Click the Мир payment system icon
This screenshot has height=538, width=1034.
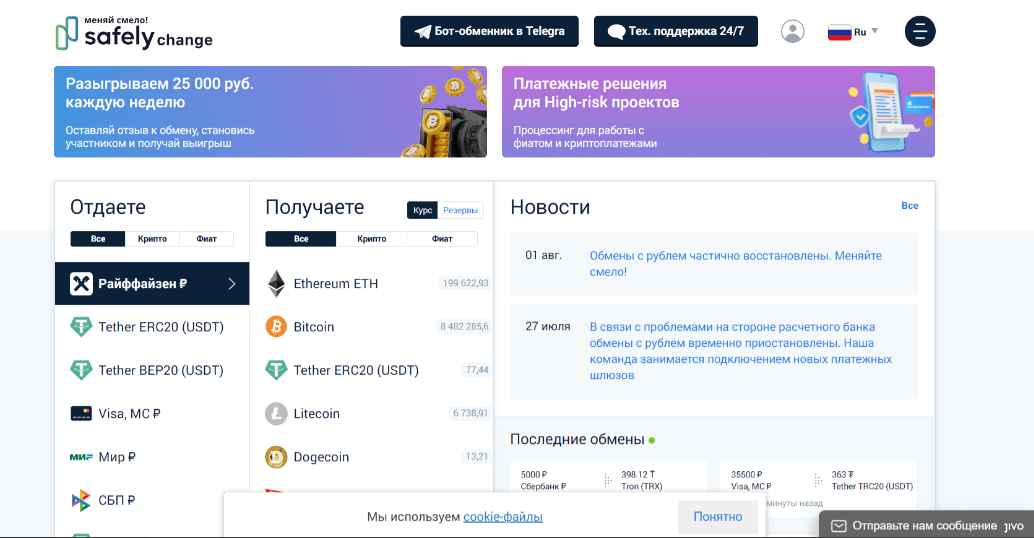pyautogui.click(x=81, y=457)
